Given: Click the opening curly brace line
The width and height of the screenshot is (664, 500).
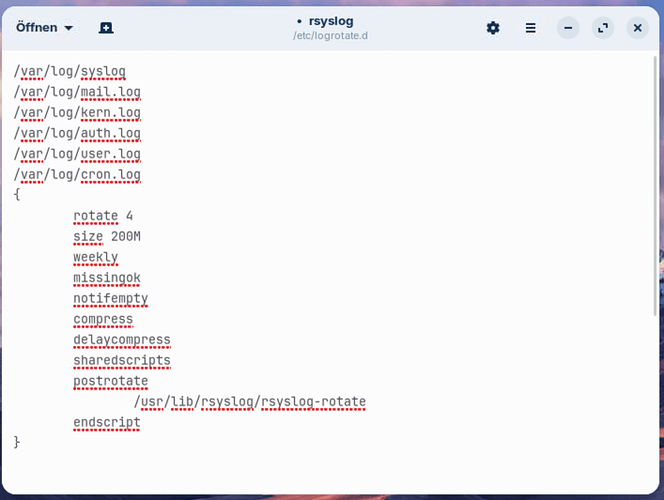Looking at the screenshot, I should pyautogui.click(x=17, y=195).
